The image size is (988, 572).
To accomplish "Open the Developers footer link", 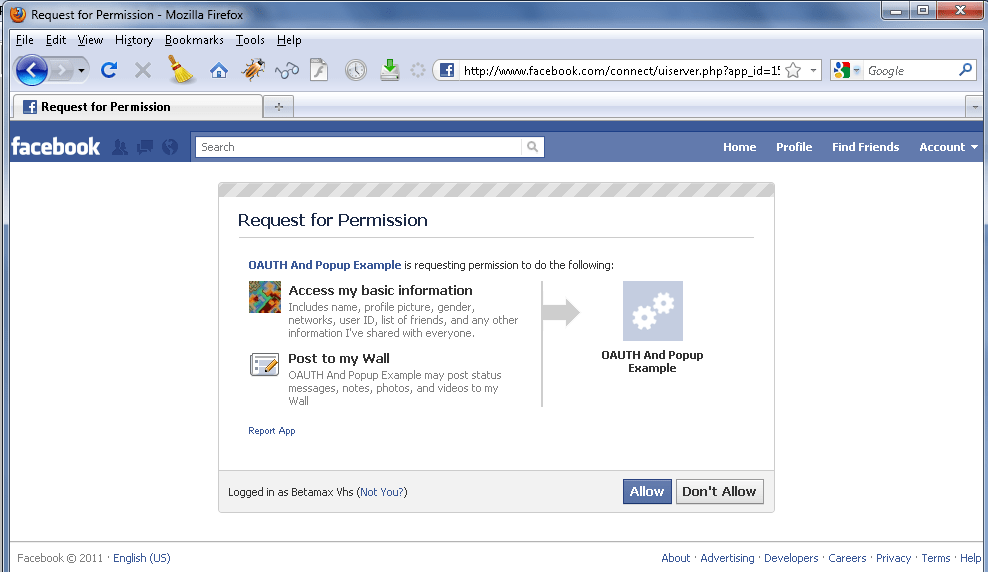I will click(x=791, y=558).
